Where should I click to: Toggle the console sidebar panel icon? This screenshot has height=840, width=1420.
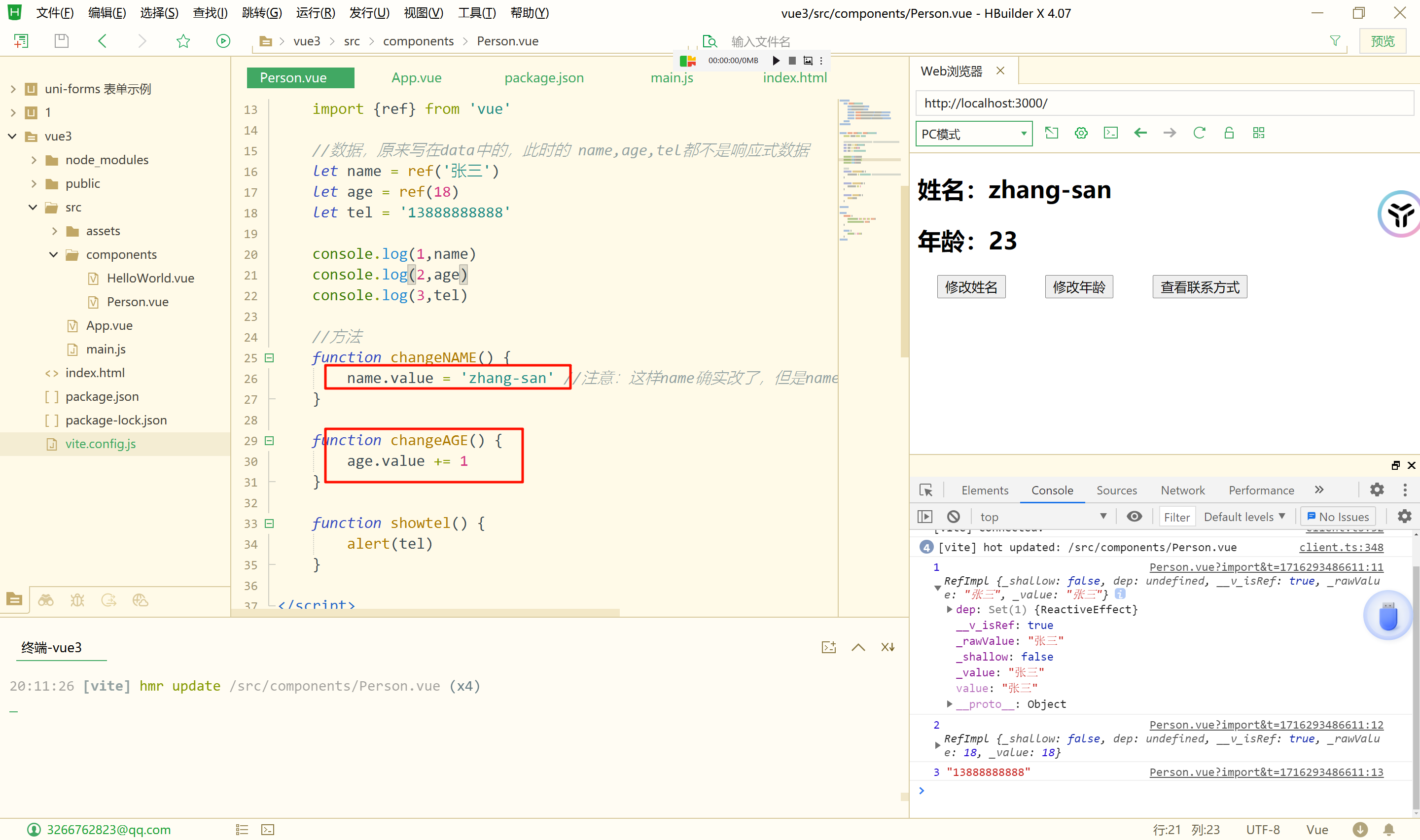[925, 516]
